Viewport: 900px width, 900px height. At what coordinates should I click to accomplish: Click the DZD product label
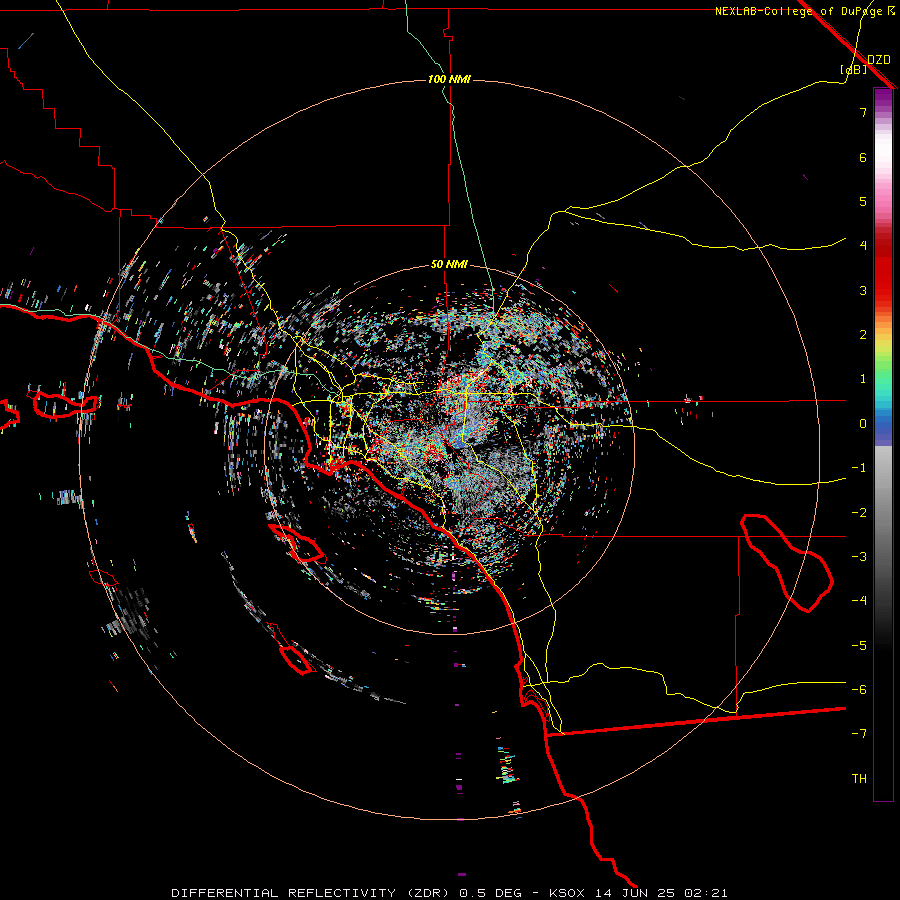pyautogui.click(x=879, y=60)
